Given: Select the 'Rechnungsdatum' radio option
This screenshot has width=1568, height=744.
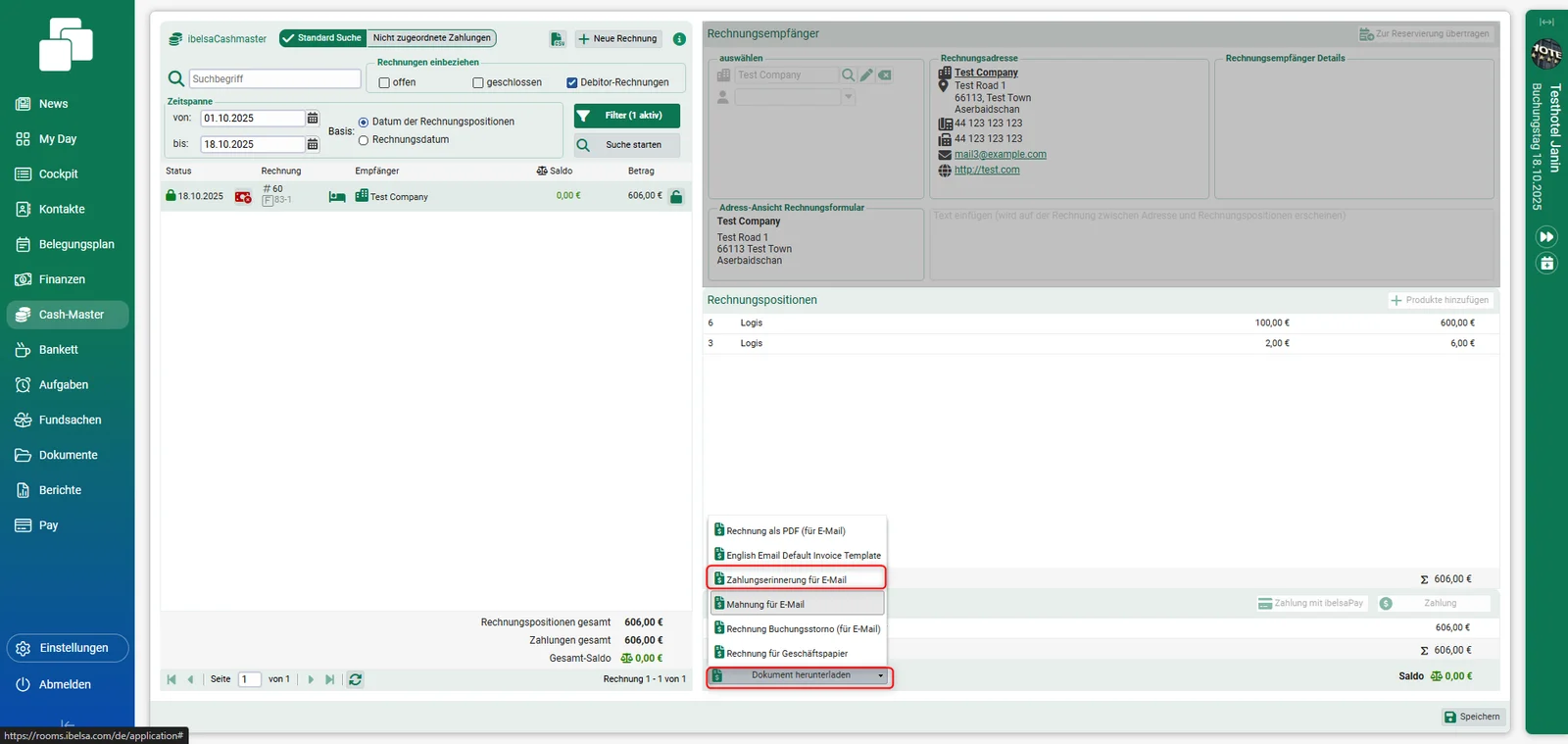Looking at the screenshot, I should point(364,140).
